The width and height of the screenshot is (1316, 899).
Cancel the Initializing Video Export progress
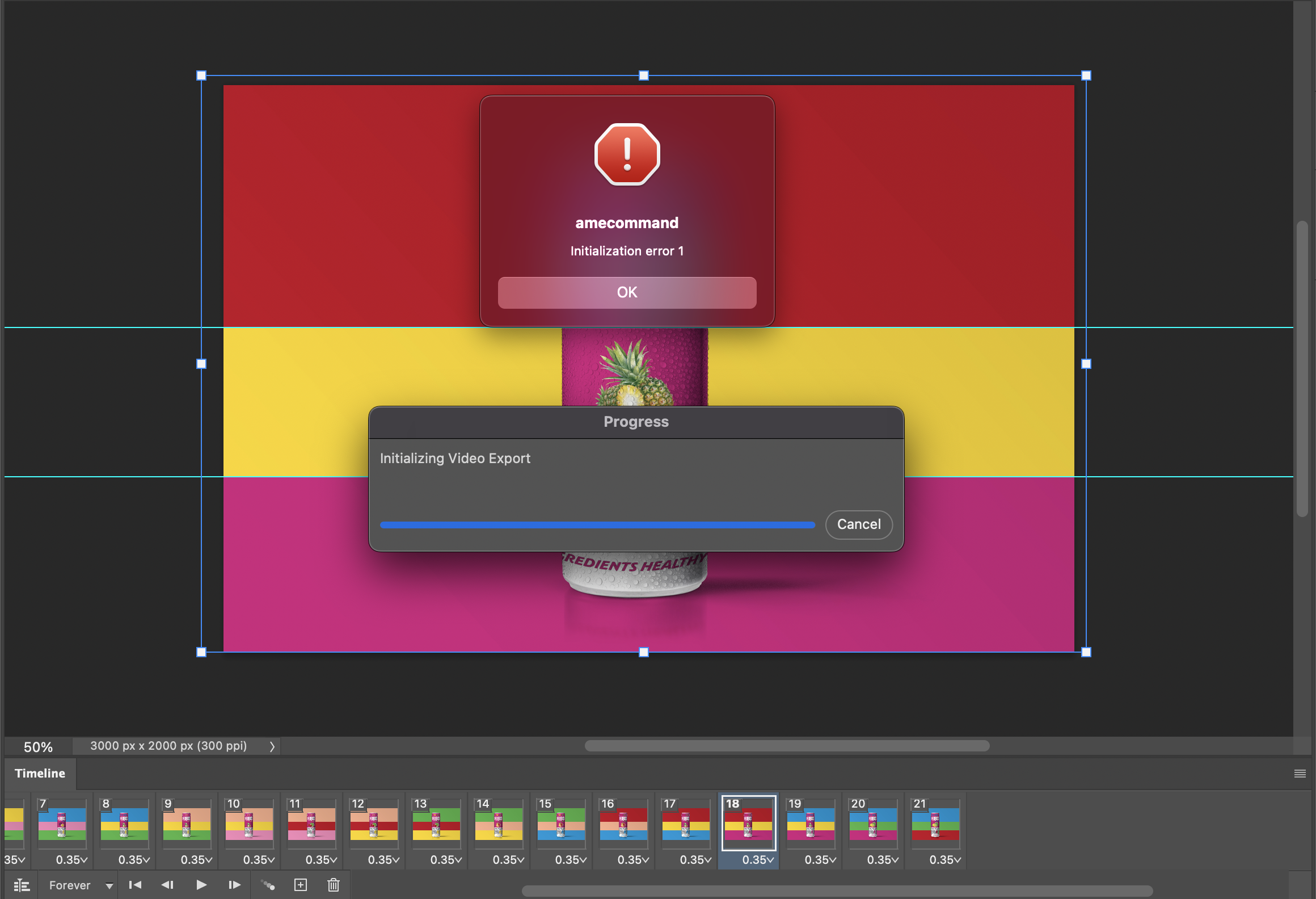[858, 524]
